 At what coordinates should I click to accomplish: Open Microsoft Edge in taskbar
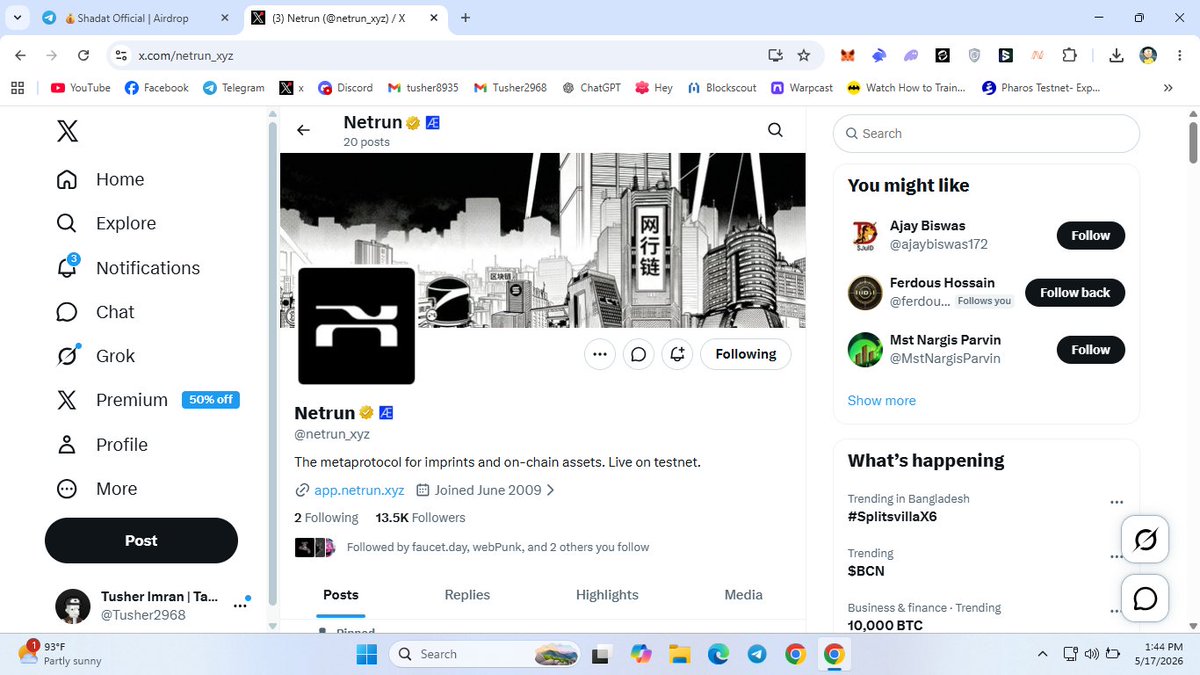(x=718, y=654)
